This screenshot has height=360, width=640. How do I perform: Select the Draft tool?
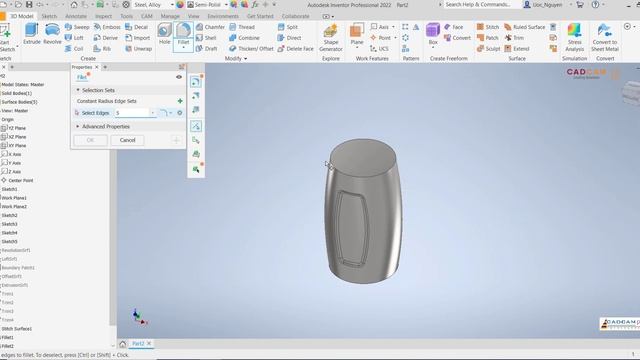click(207, 49)
